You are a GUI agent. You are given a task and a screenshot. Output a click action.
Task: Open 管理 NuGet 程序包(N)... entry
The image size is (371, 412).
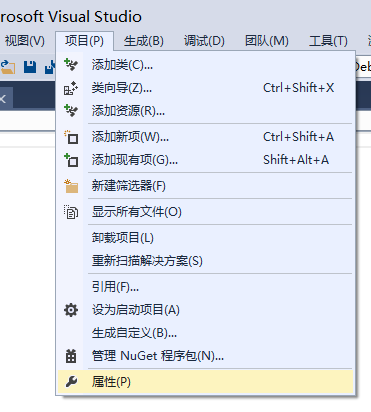pos(205,356)
